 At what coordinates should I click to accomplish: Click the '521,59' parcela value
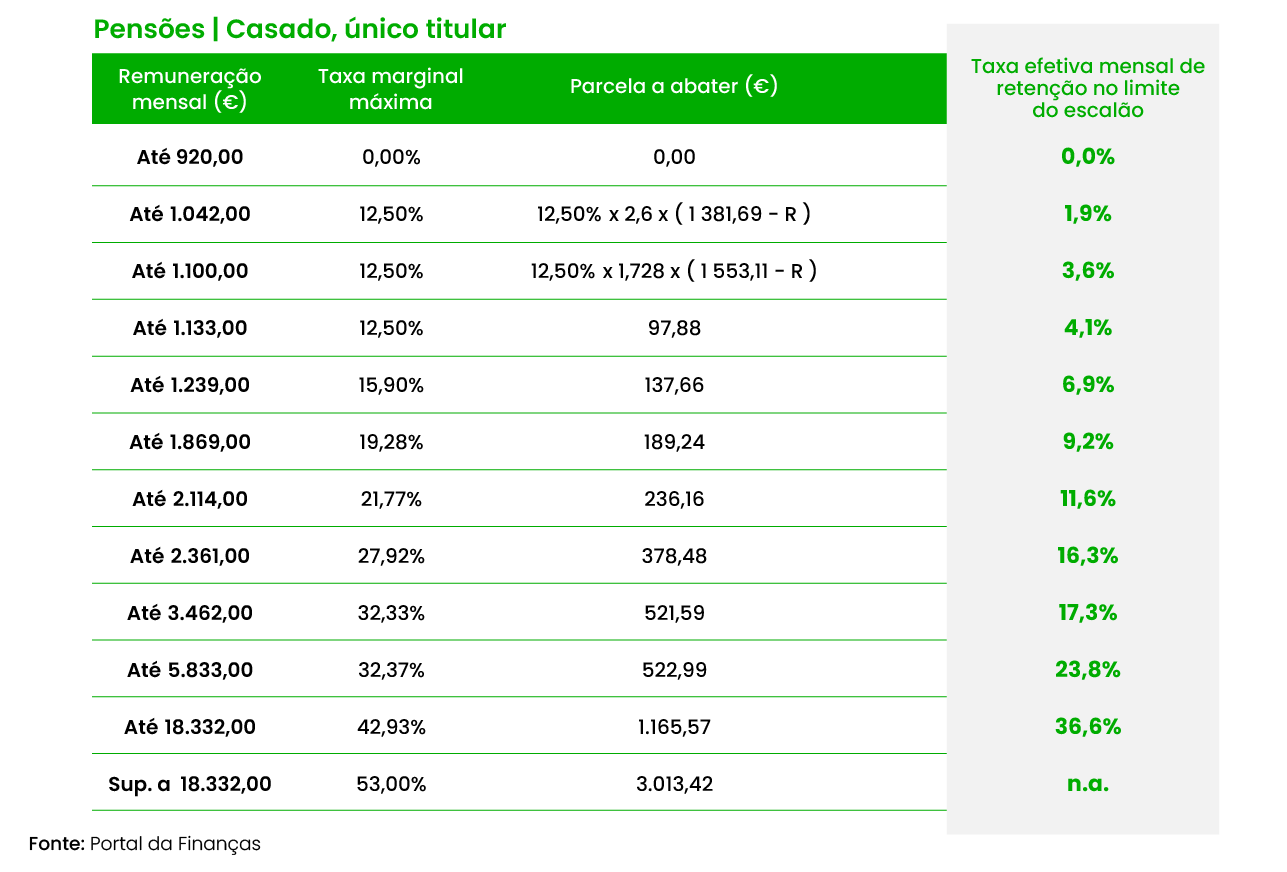pos(674,613)
